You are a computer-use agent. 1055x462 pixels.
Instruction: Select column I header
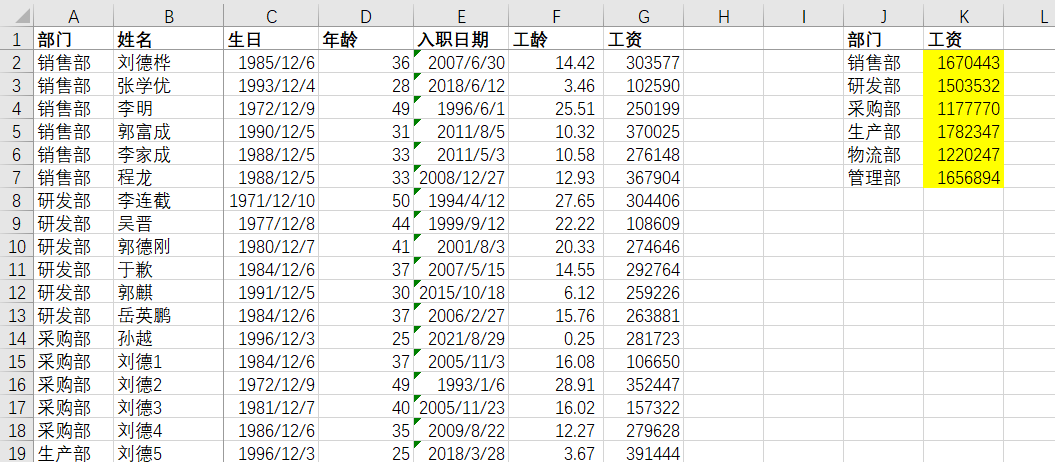[x=804, y=15]
